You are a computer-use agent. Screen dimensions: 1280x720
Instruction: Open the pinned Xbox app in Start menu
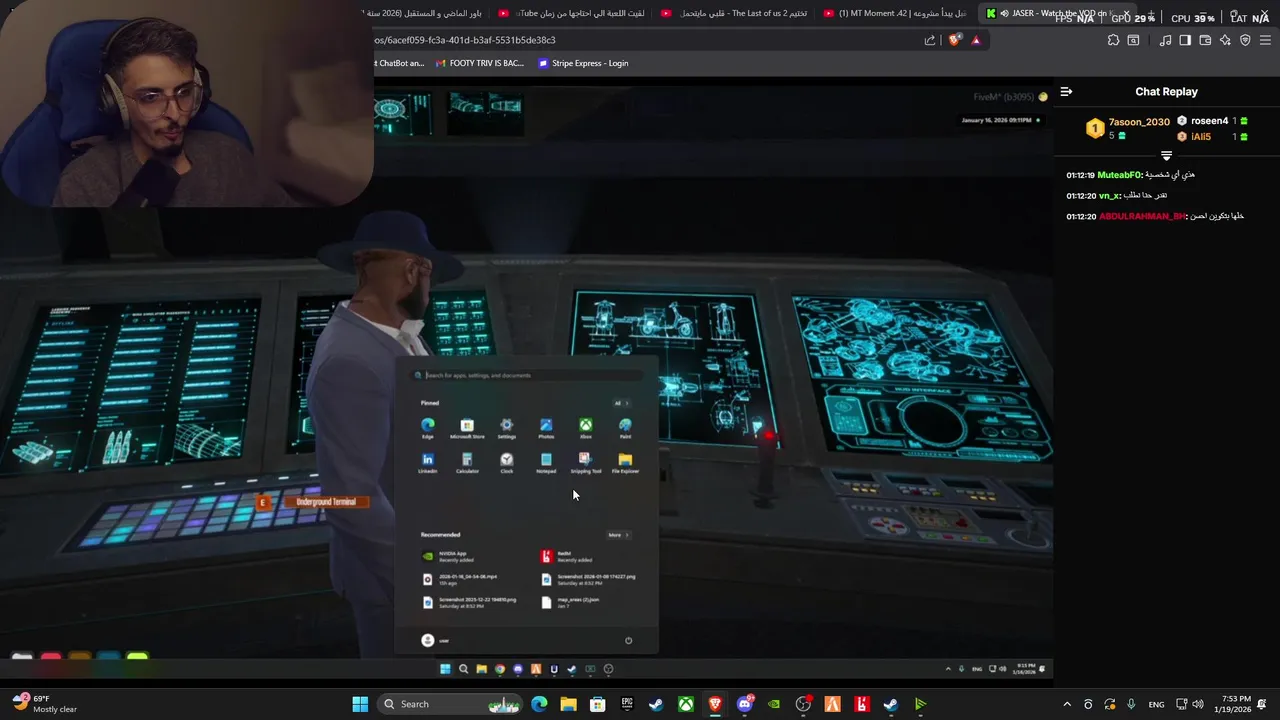(586, 428)
